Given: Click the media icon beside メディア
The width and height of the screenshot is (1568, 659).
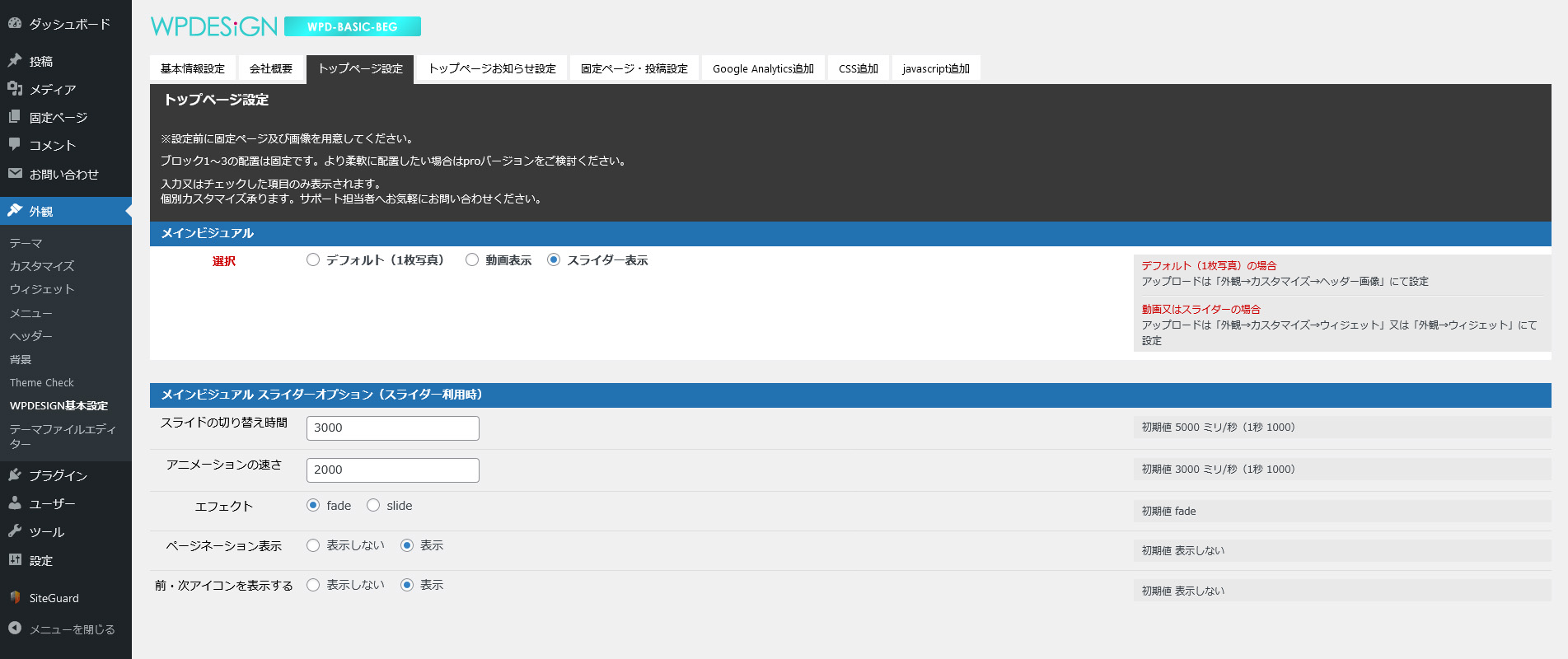Looking at the screenshot, I should click(x=15, y=88).
